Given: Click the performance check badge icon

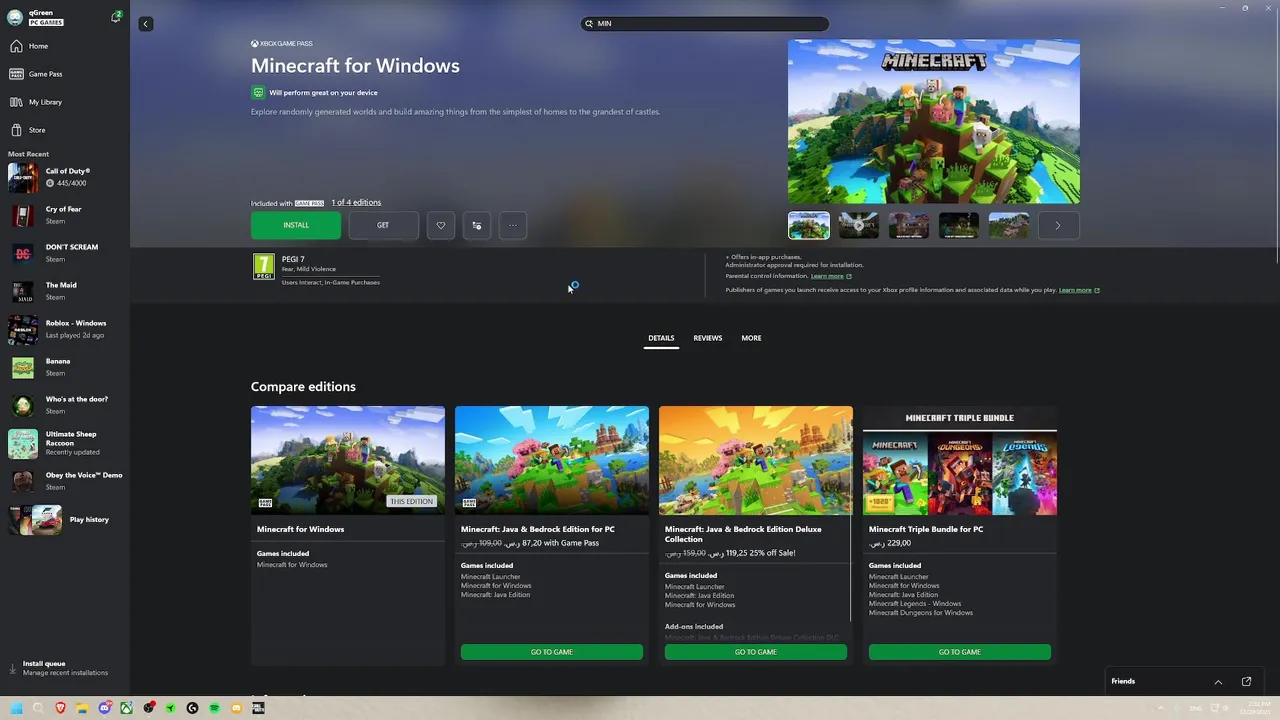Looking at the screenshot, I should [258, 93].
